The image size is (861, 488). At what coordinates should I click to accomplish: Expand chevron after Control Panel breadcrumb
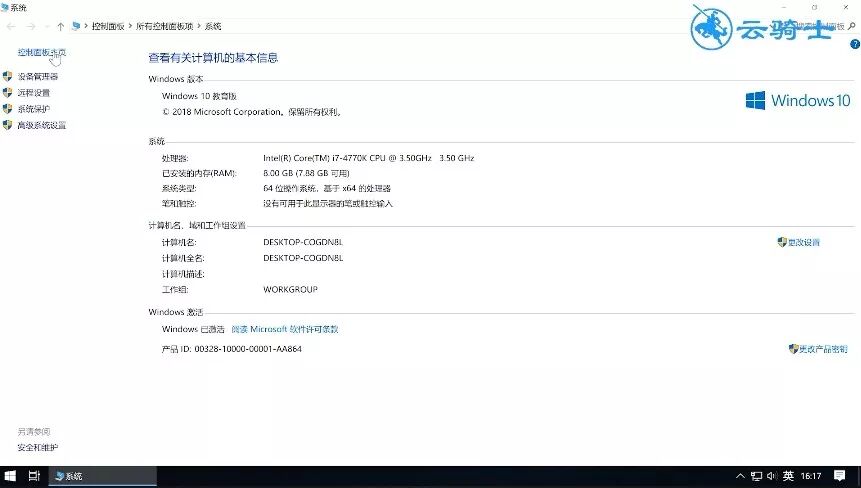[x=130, y=26]
